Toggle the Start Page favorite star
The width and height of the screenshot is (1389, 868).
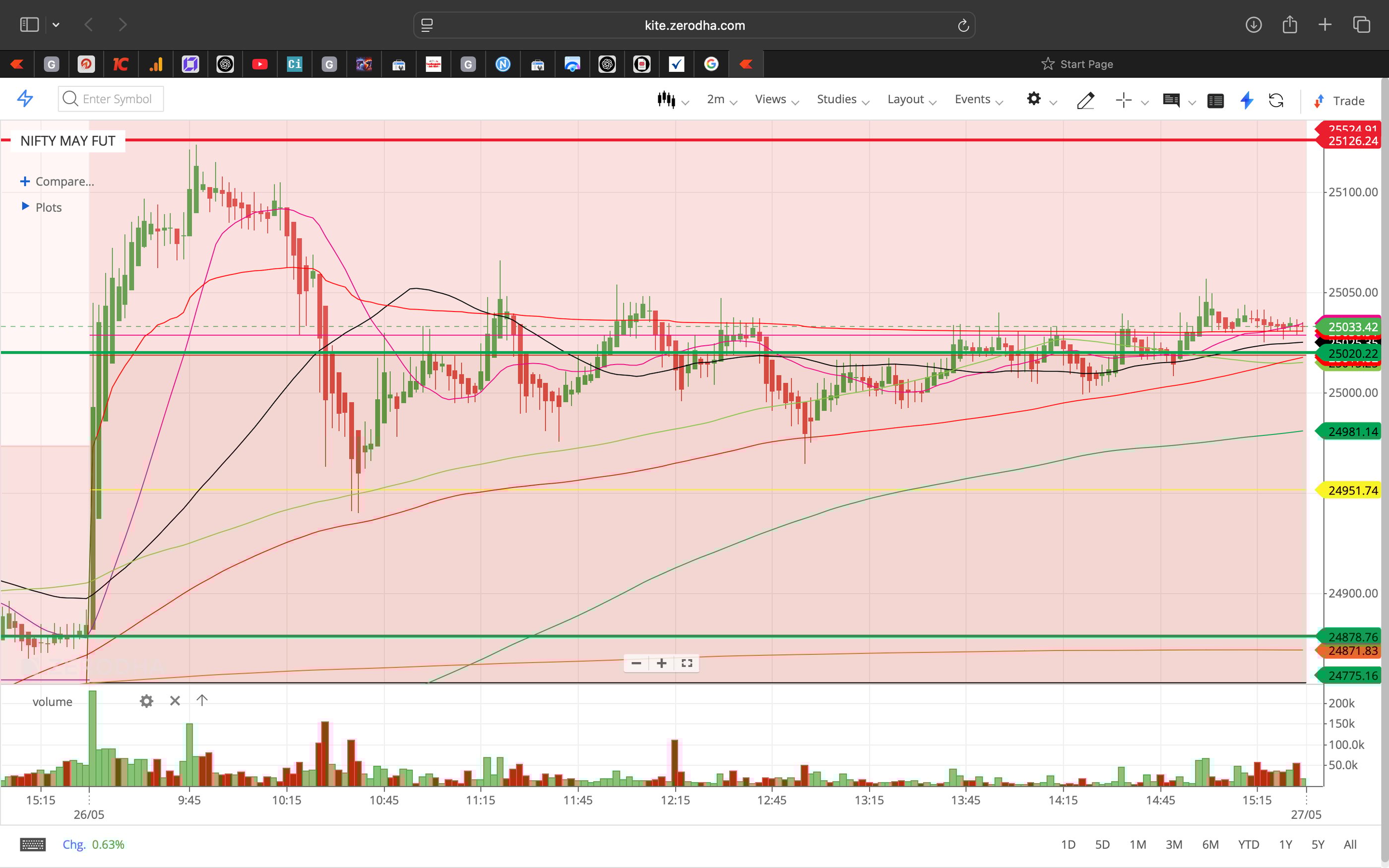point(1048,63)
